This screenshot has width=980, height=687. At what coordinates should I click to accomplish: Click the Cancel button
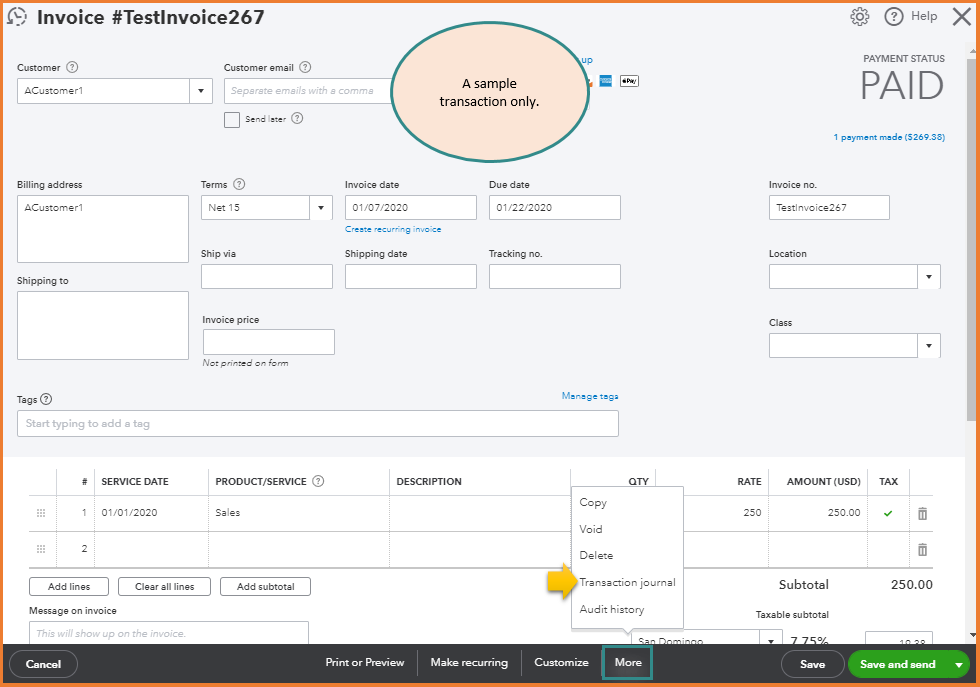[43, 664]
